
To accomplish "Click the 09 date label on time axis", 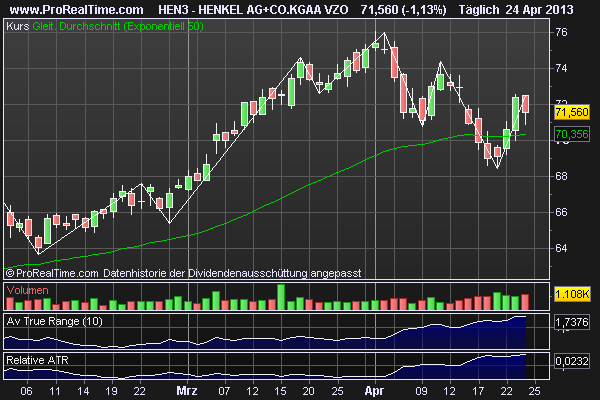I will (421, 391).
